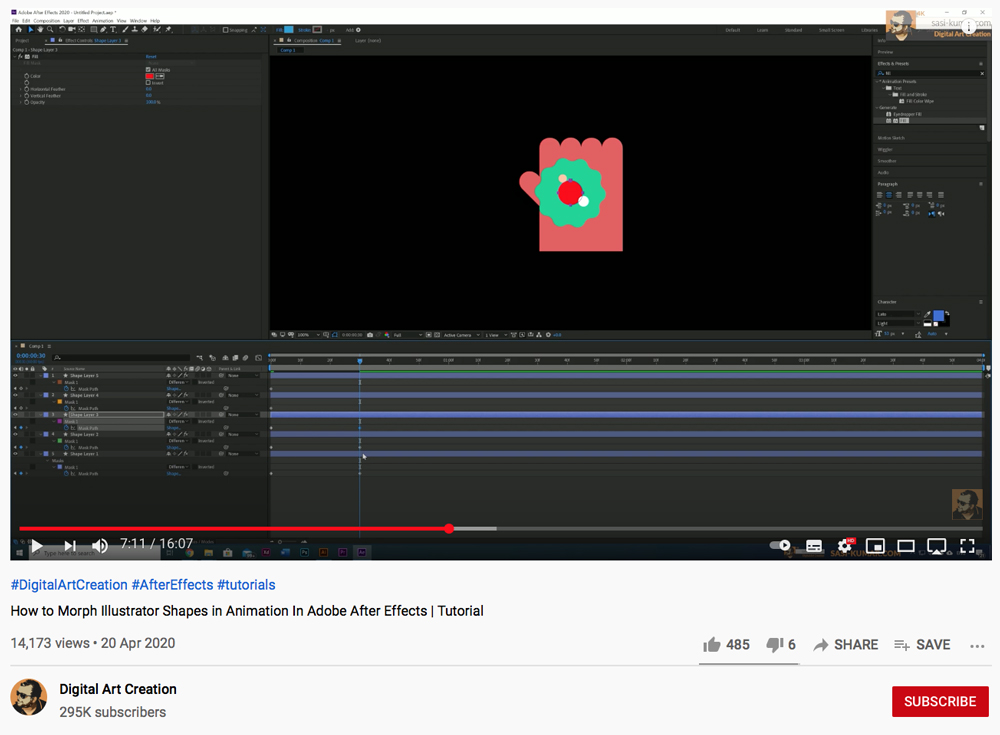The width and height of the screenshot is (1000, 735).
Task: Click the Effects & Presets search field
Action: pos(930,73)
